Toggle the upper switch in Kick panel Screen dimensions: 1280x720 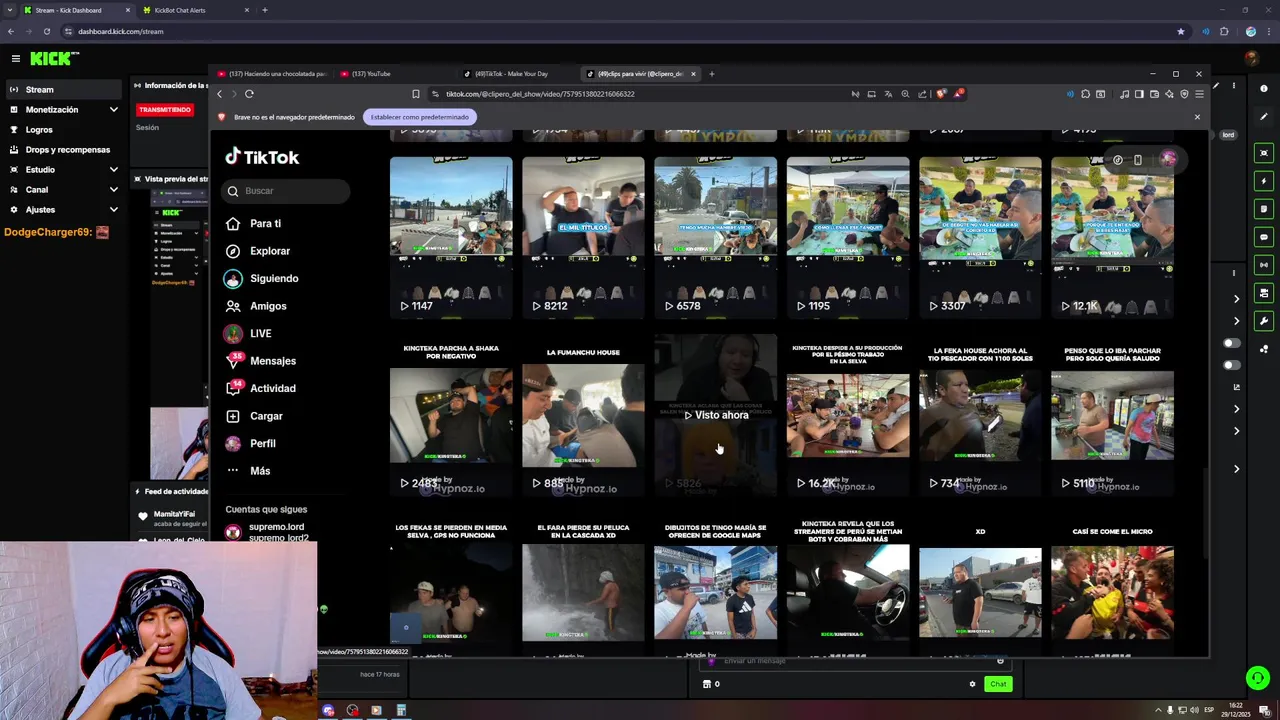1232,343
